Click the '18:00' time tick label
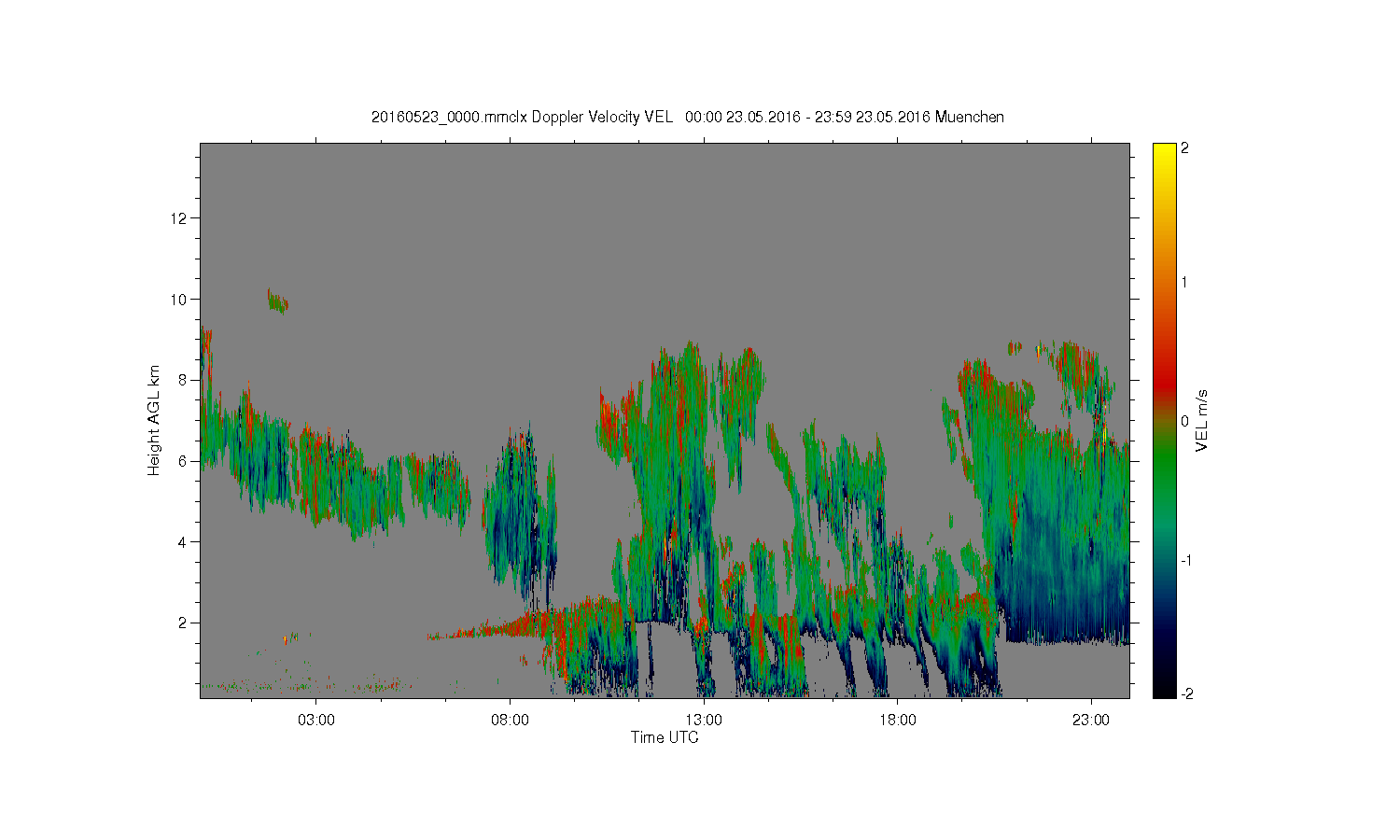The width and height of the screenshot is (1400, 840). 897,721
